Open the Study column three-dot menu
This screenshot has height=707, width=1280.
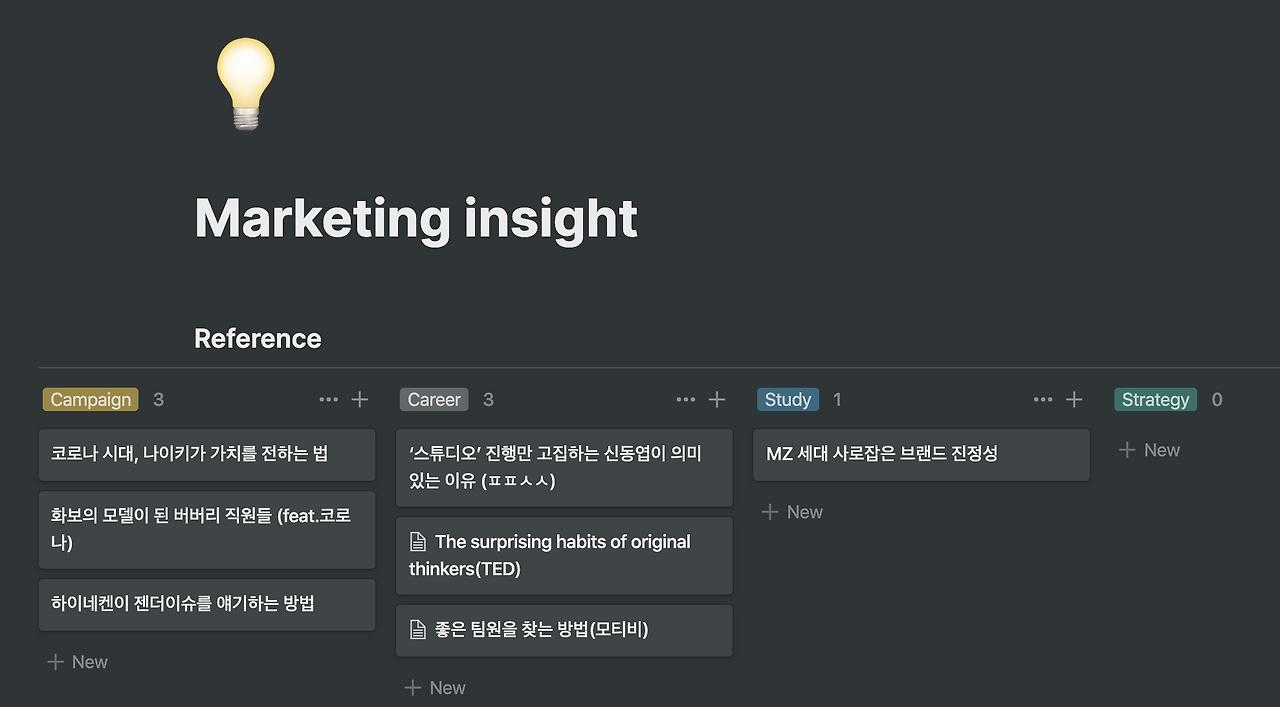tap(1042, 400)
